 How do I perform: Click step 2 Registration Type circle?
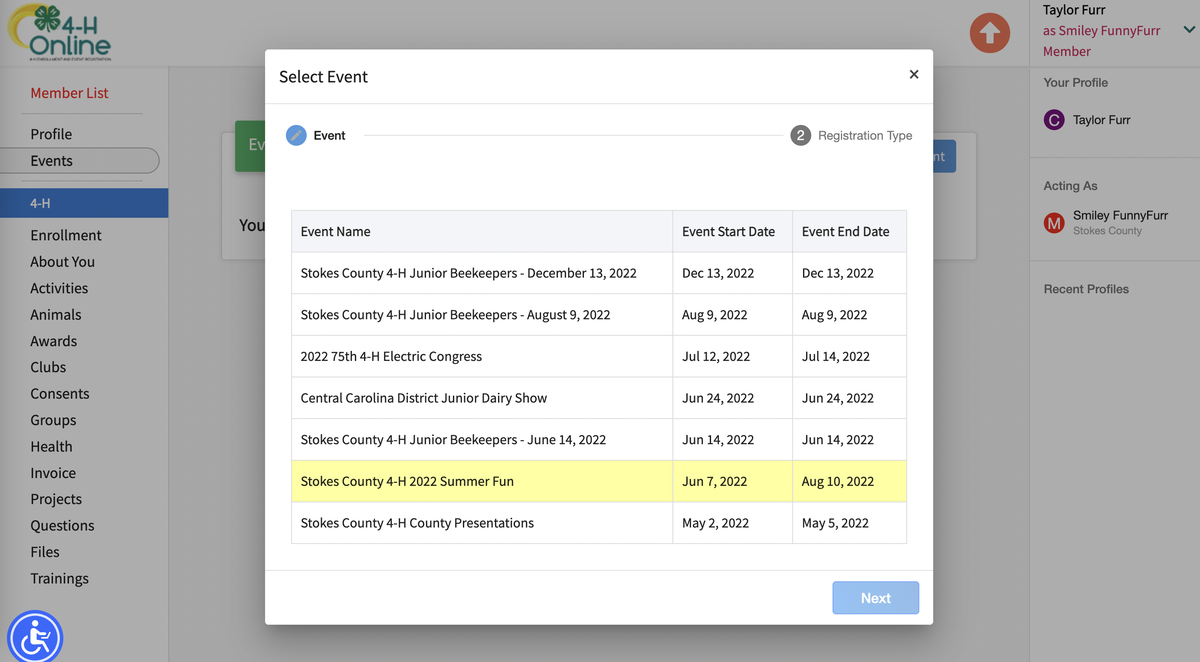pyautogui.click(x=800, y=136)
